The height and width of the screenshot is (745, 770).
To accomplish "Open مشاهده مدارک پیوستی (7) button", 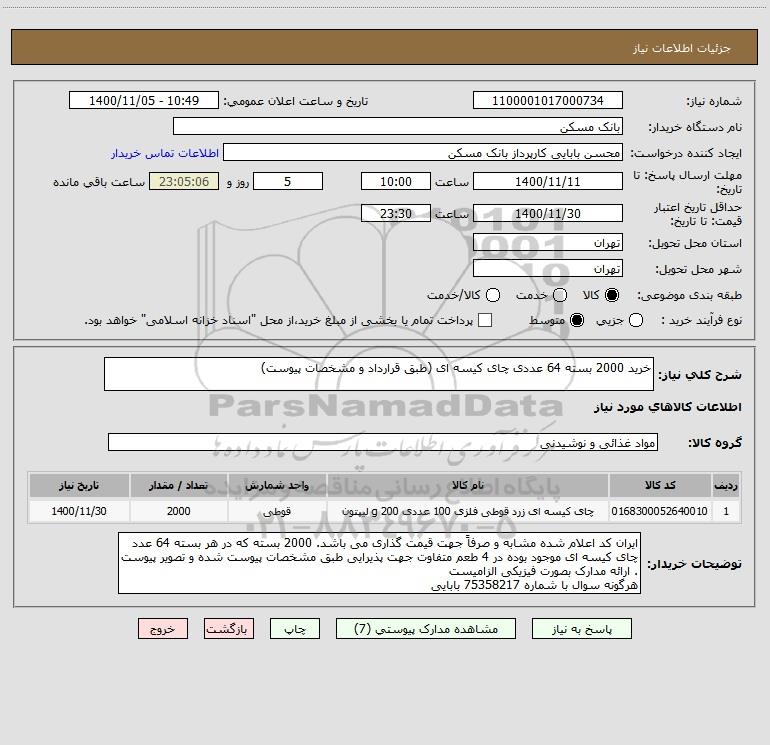I will (426, 629).
